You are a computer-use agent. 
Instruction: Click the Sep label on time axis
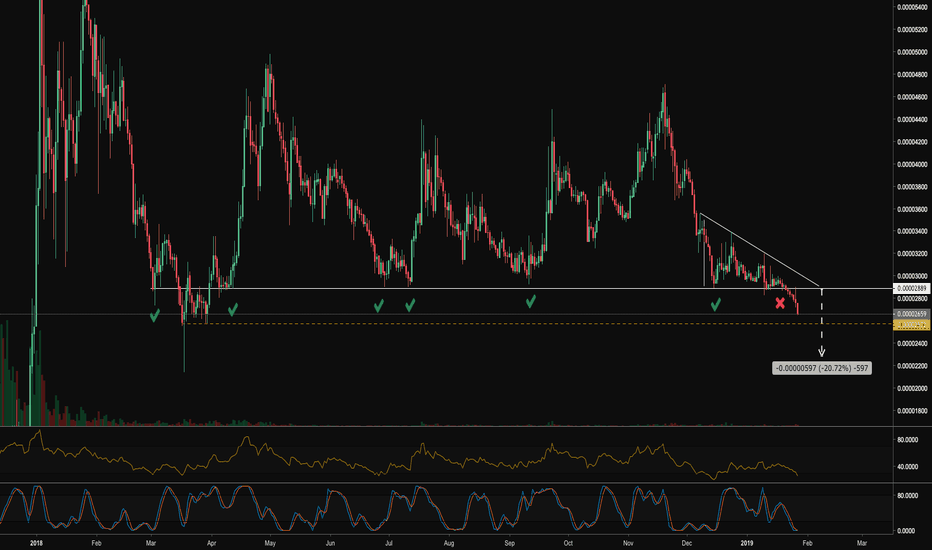pyautogui.click(x=509, y=543)
